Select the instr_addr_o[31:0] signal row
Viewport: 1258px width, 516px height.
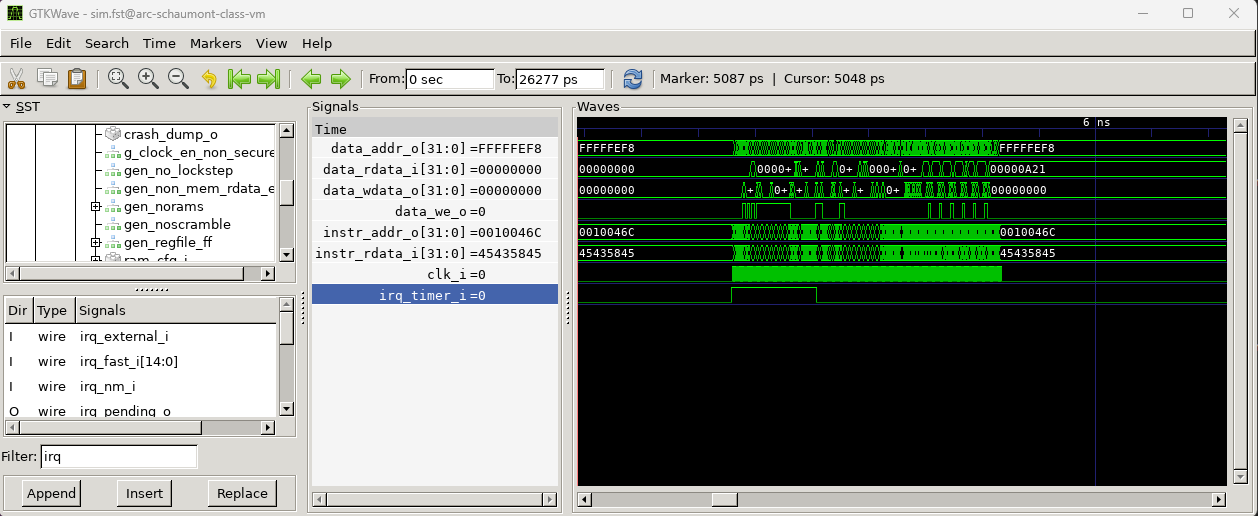point(435,232)
